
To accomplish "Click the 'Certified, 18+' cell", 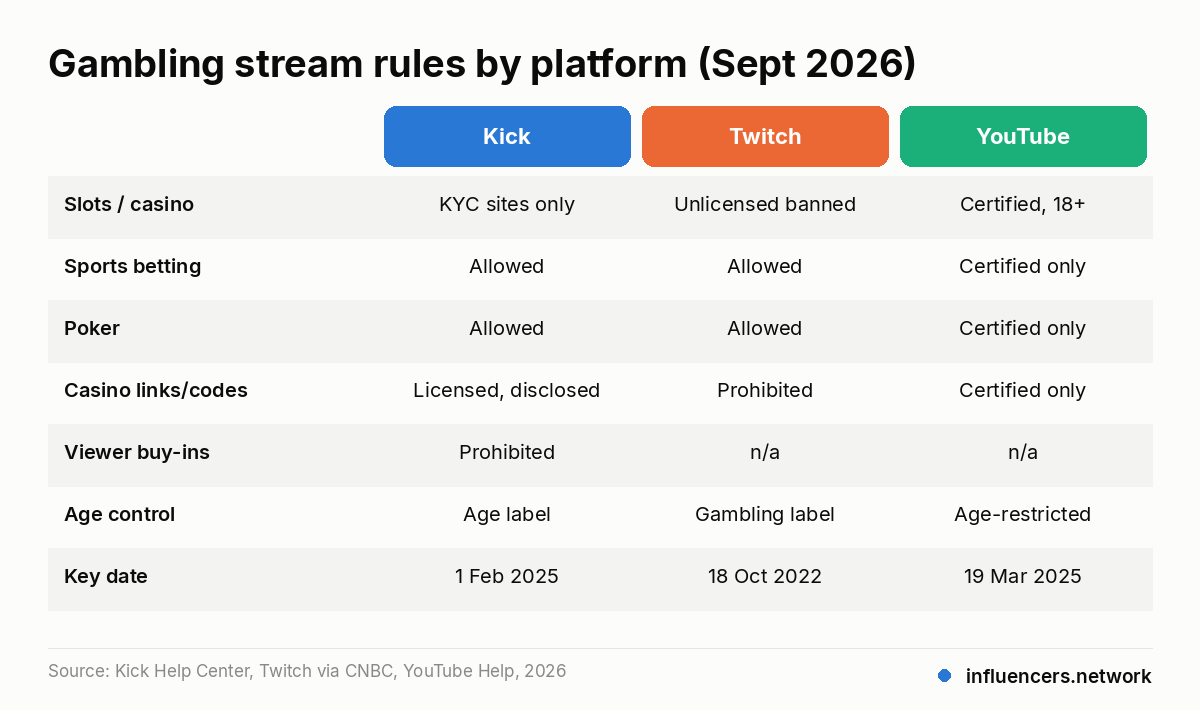I will click(x=1023, y=204).
